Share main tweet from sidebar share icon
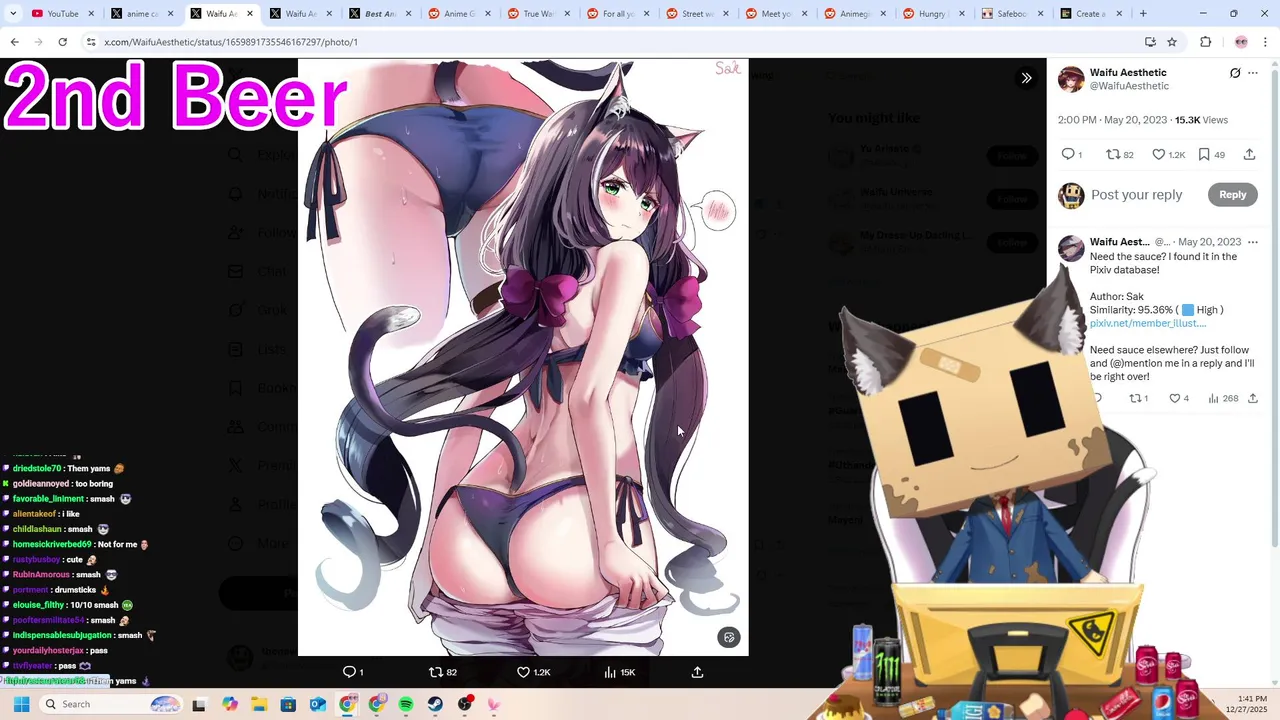 (x=1249, y=154)
